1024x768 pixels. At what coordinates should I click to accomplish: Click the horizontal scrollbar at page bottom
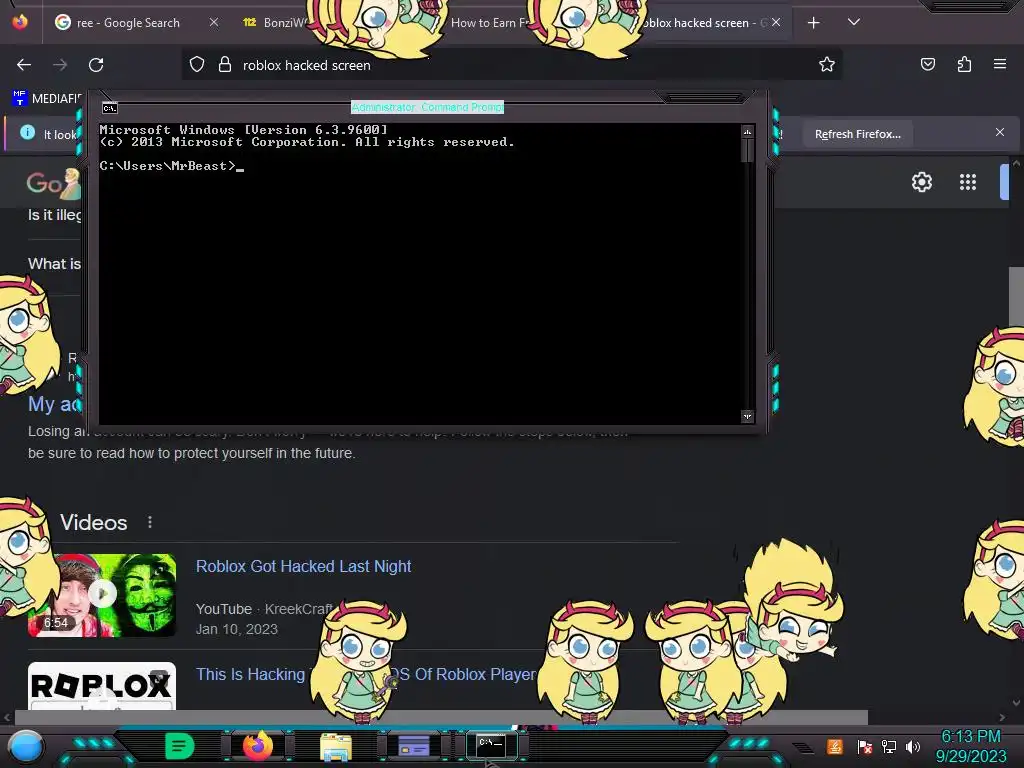441,717
